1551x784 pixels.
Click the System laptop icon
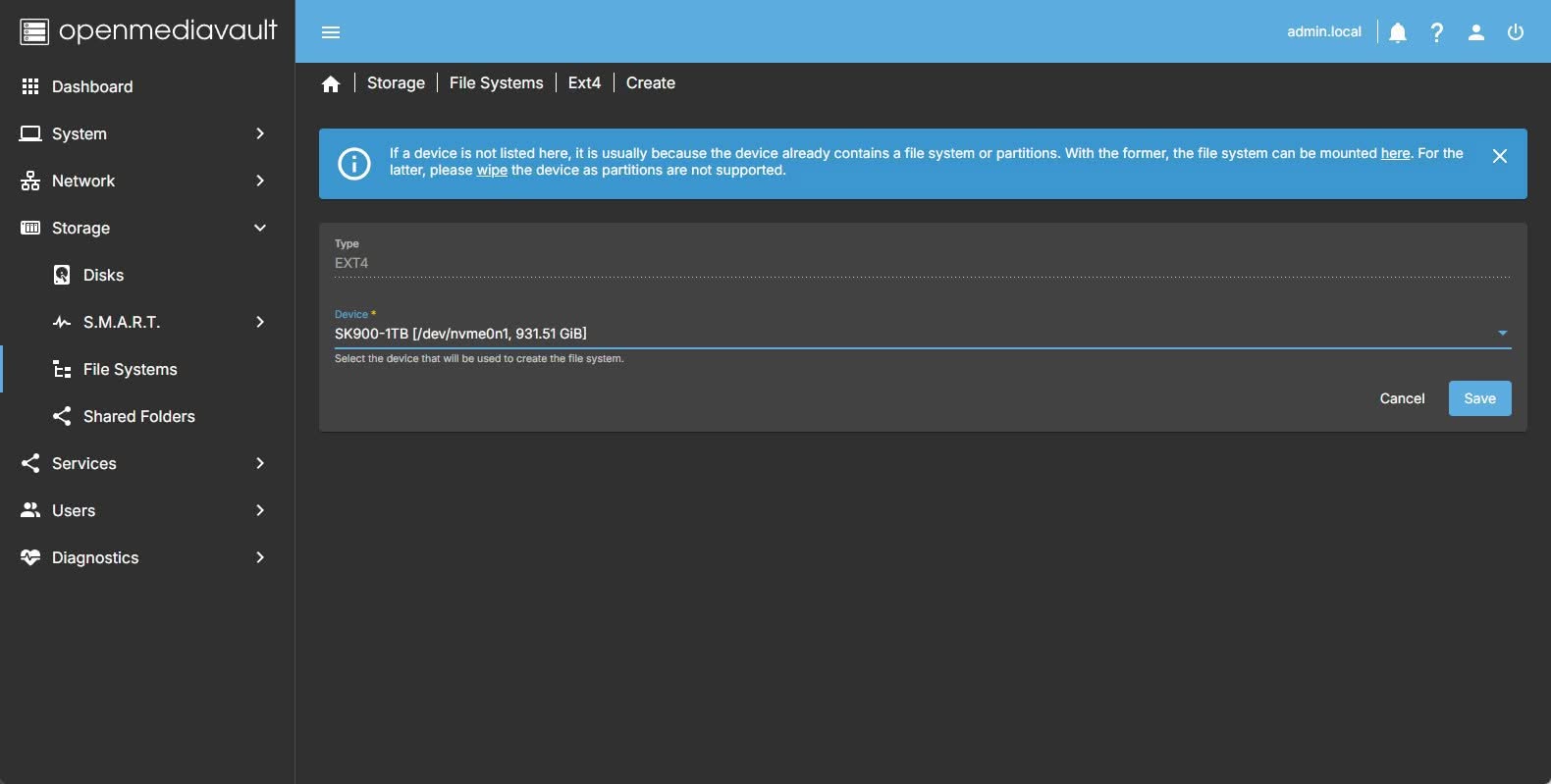tap(30, 133)
